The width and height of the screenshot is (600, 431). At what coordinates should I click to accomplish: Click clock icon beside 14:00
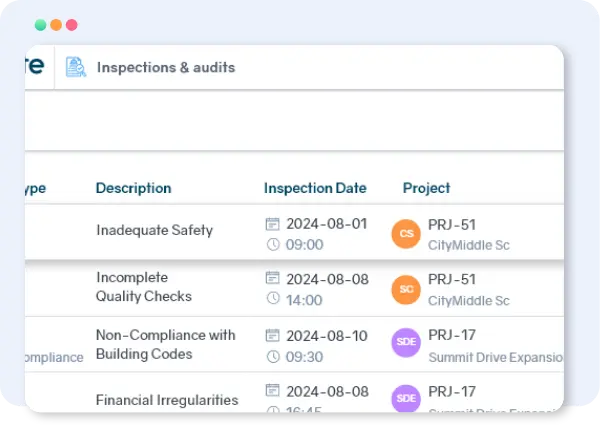(x=272, y=299)
